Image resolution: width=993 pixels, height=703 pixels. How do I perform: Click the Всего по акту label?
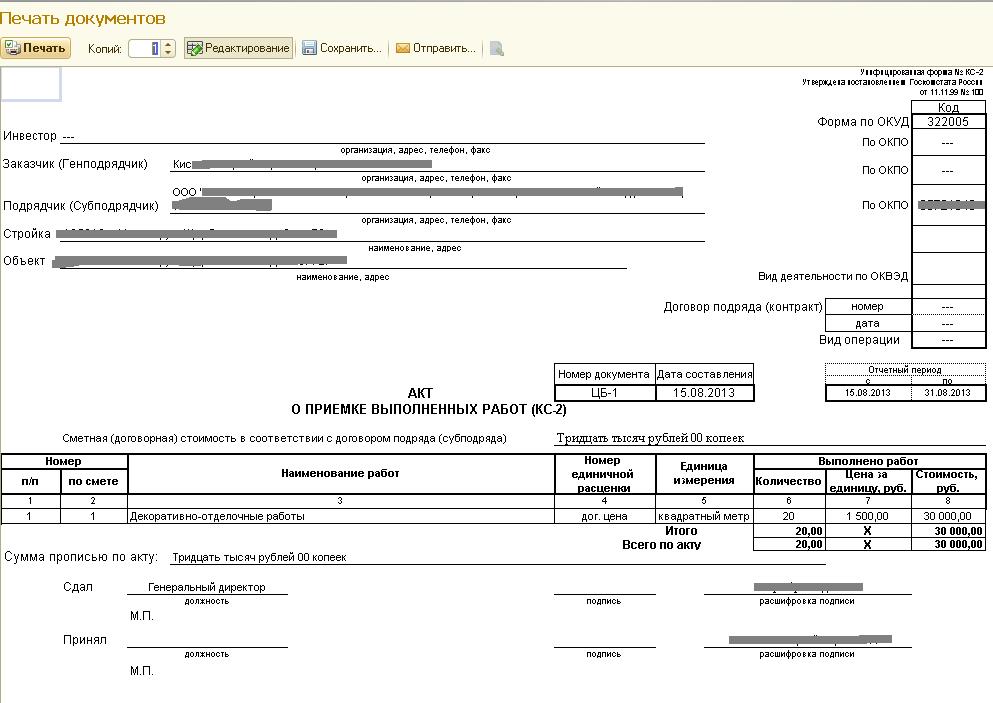pyautogui.click(x=661, y=545)
